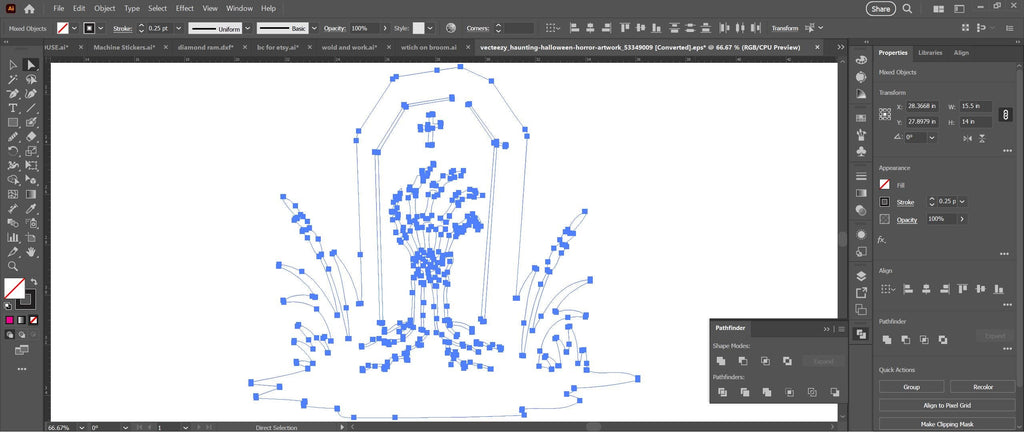Click the X position input field
Screen dimensions: 1024x432
click(923, 106)
